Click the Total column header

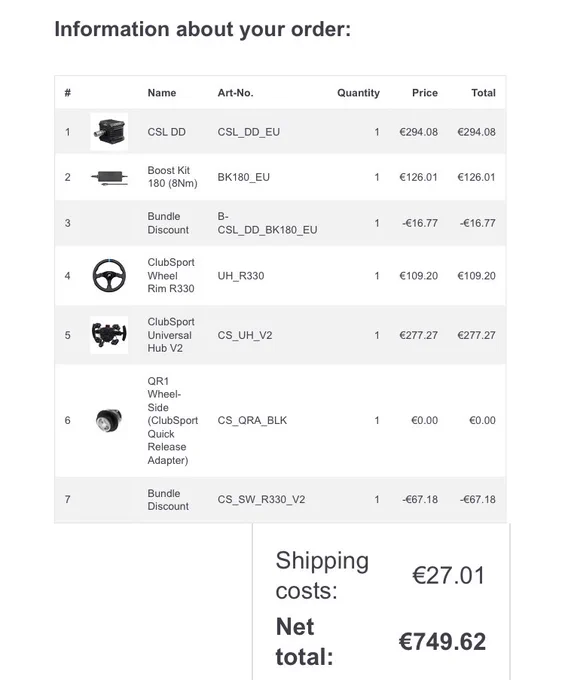[483, 93]
